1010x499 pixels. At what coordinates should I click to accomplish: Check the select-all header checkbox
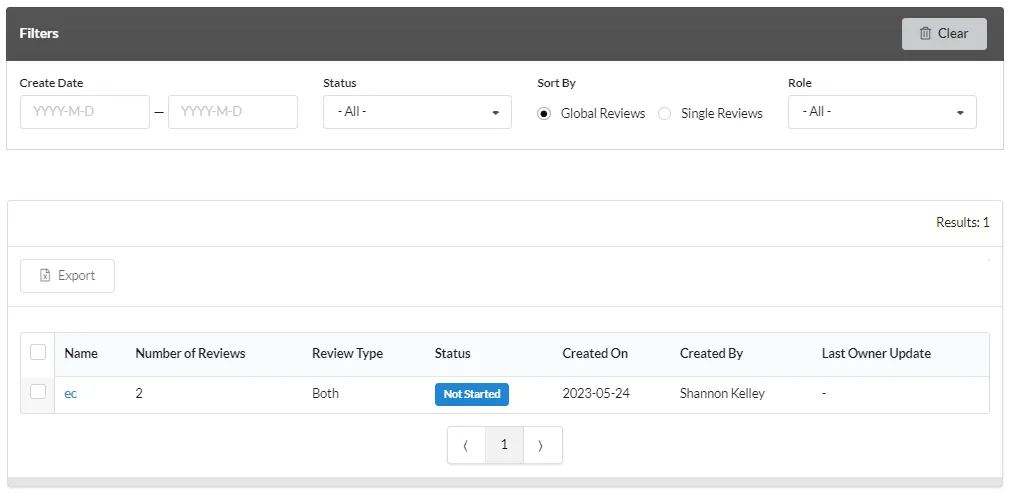38,352
